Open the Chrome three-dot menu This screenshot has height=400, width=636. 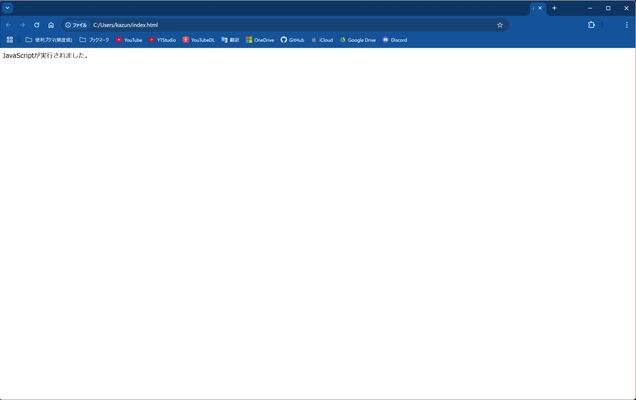click(x=627, y=25)
